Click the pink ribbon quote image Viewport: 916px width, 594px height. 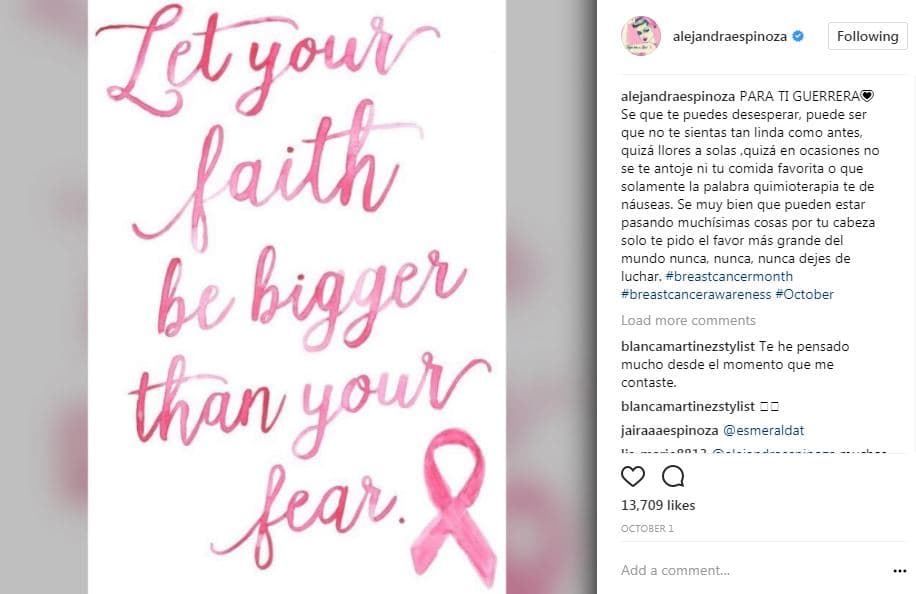pos(297,297)
